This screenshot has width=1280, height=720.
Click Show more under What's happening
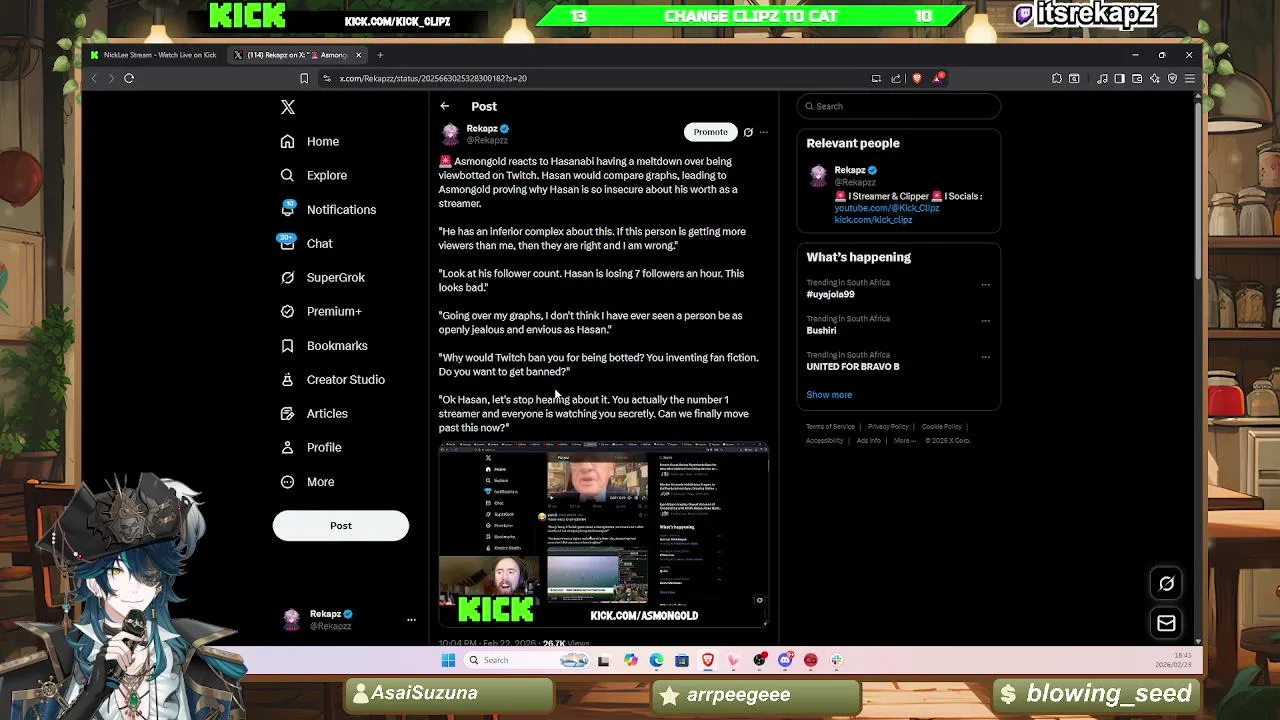point(829,395)
